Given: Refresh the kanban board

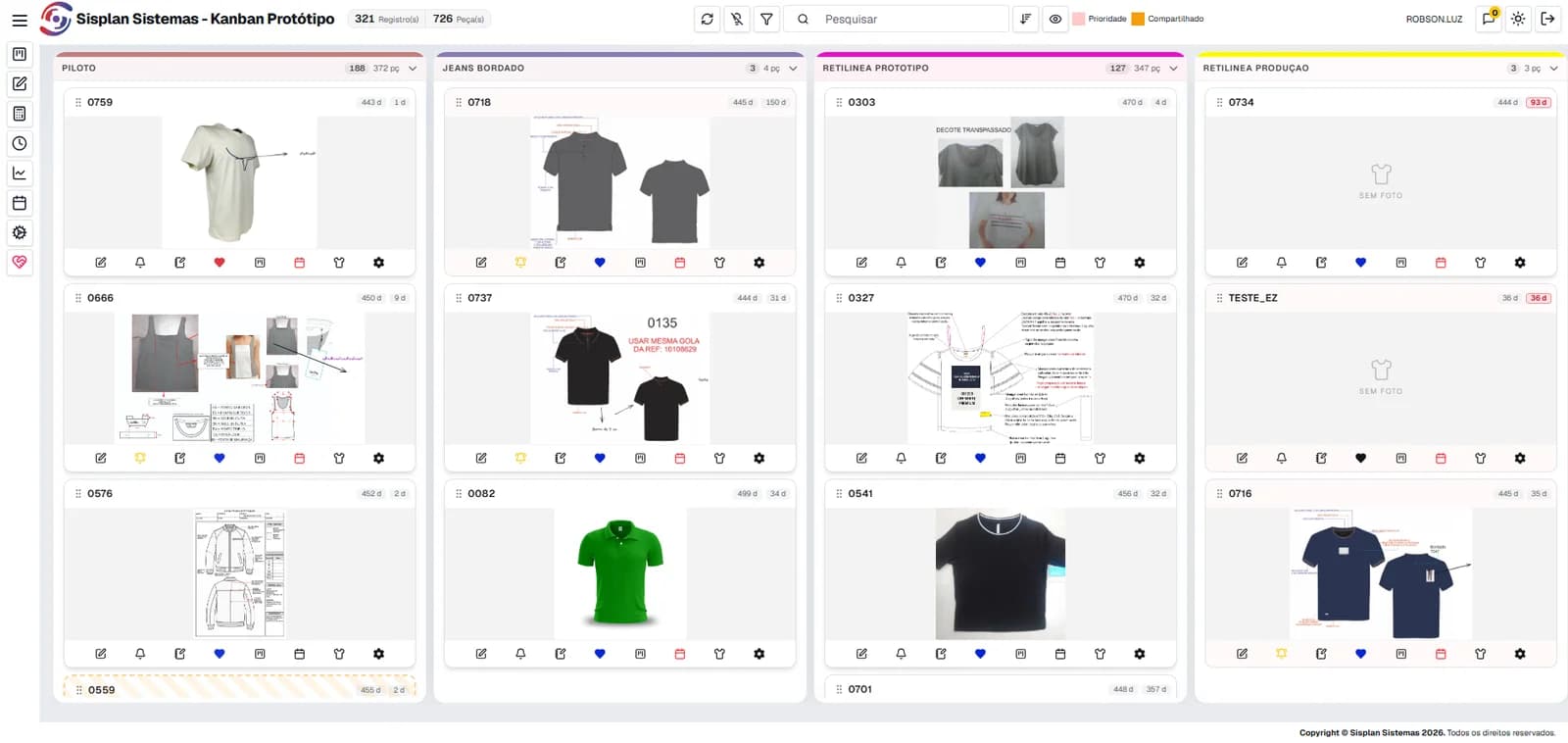Looking at the screenshot, I should point(708,19).
